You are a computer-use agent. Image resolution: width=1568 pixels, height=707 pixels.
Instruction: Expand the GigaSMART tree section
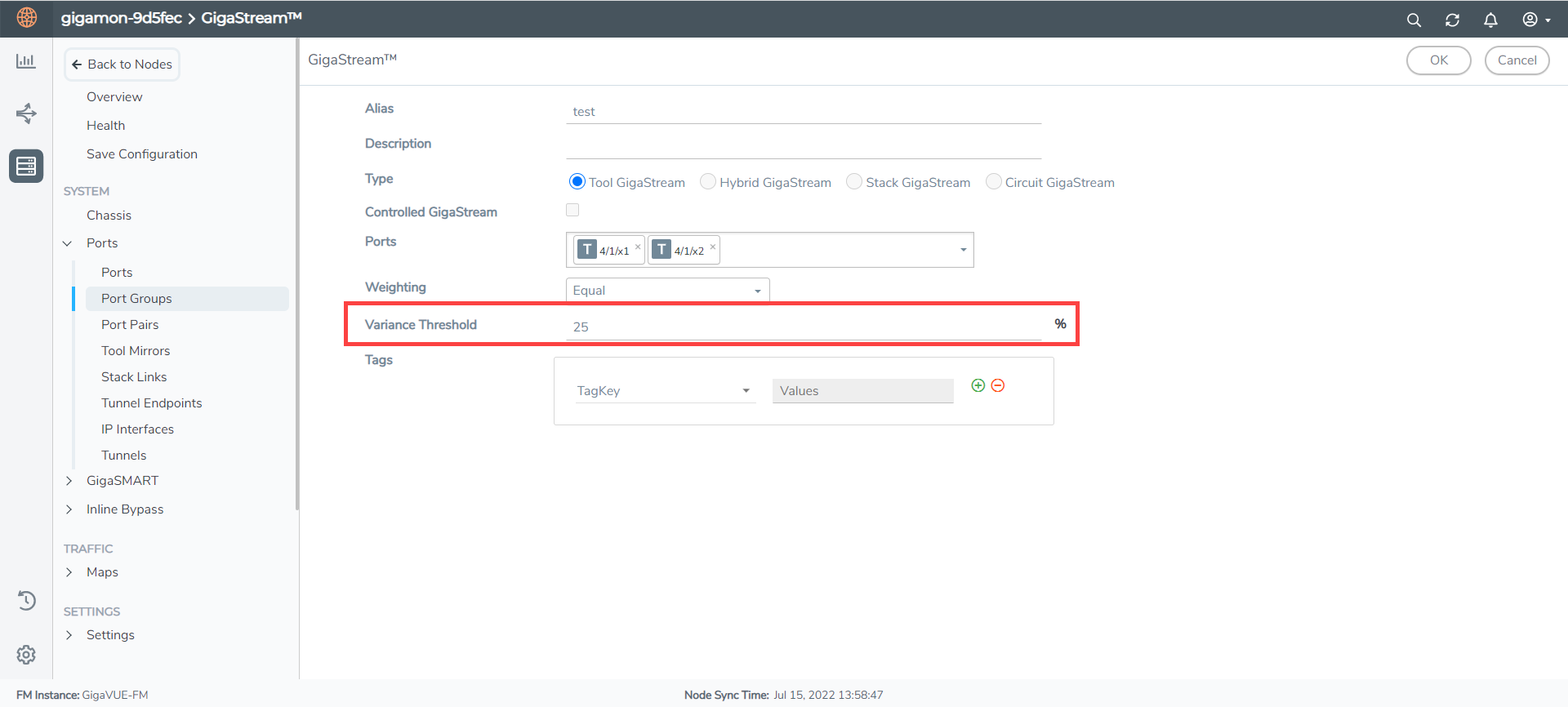[x=69, y=481]
